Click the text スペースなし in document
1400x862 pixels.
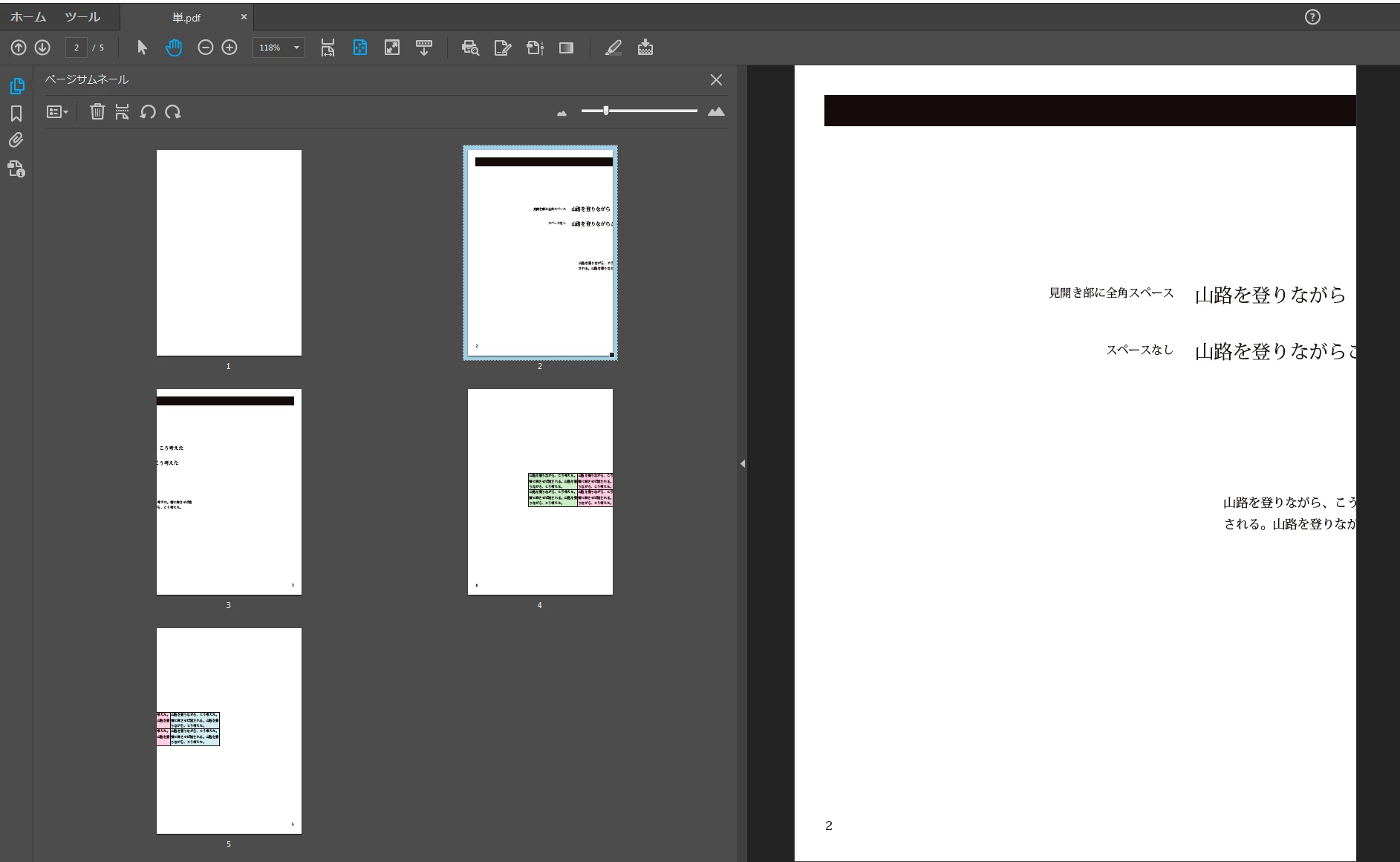point(1140,350)
